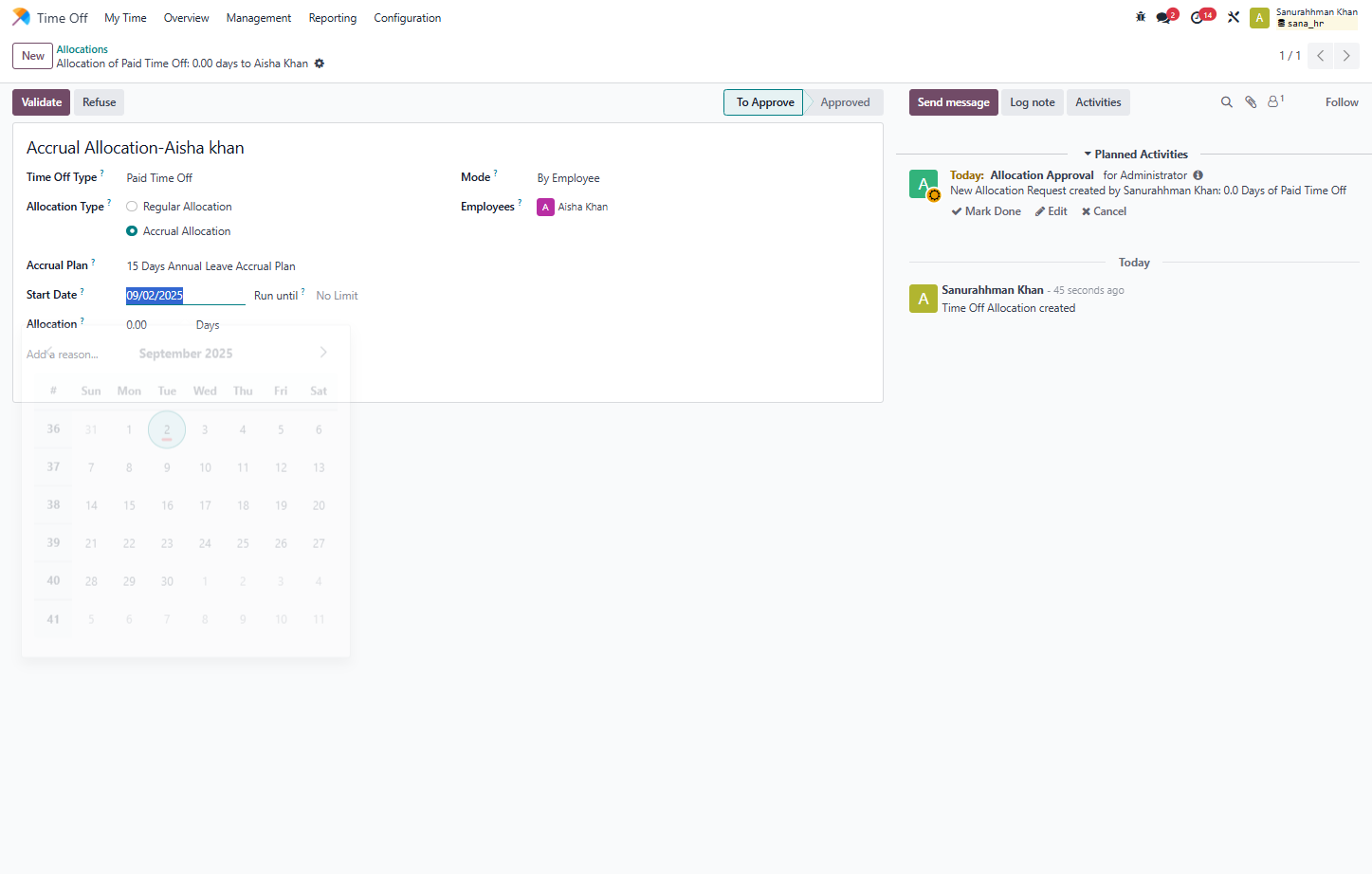Click the Sanurahhman Khan avatar on the message
The height and width of the screenshot is (874, 1372).
(924, 299)
